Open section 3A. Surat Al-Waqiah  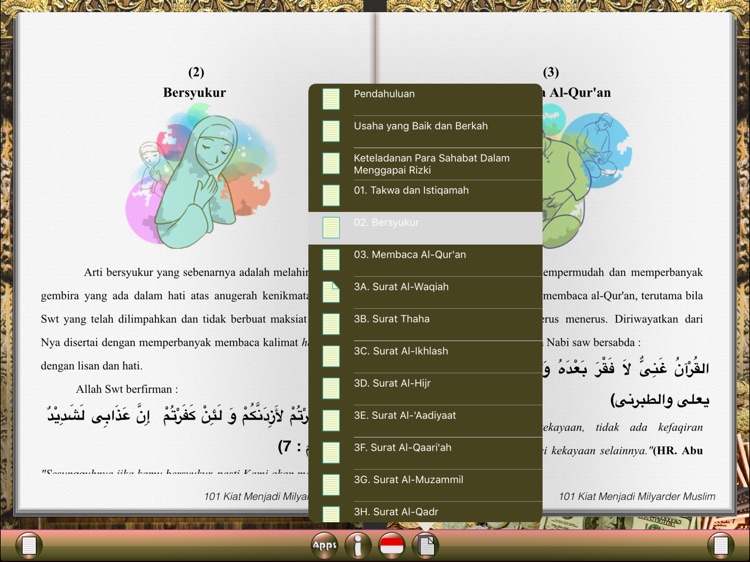point(425,292)
